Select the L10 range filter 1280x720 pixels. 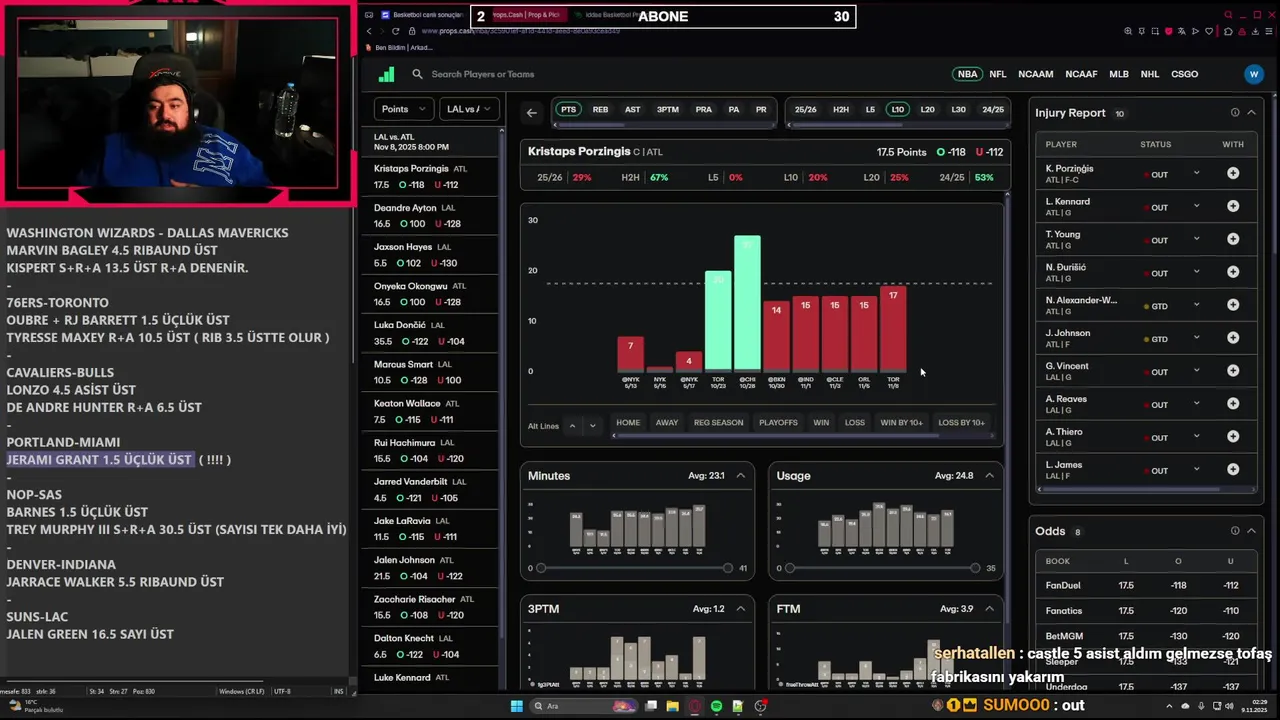click(897, 110)
